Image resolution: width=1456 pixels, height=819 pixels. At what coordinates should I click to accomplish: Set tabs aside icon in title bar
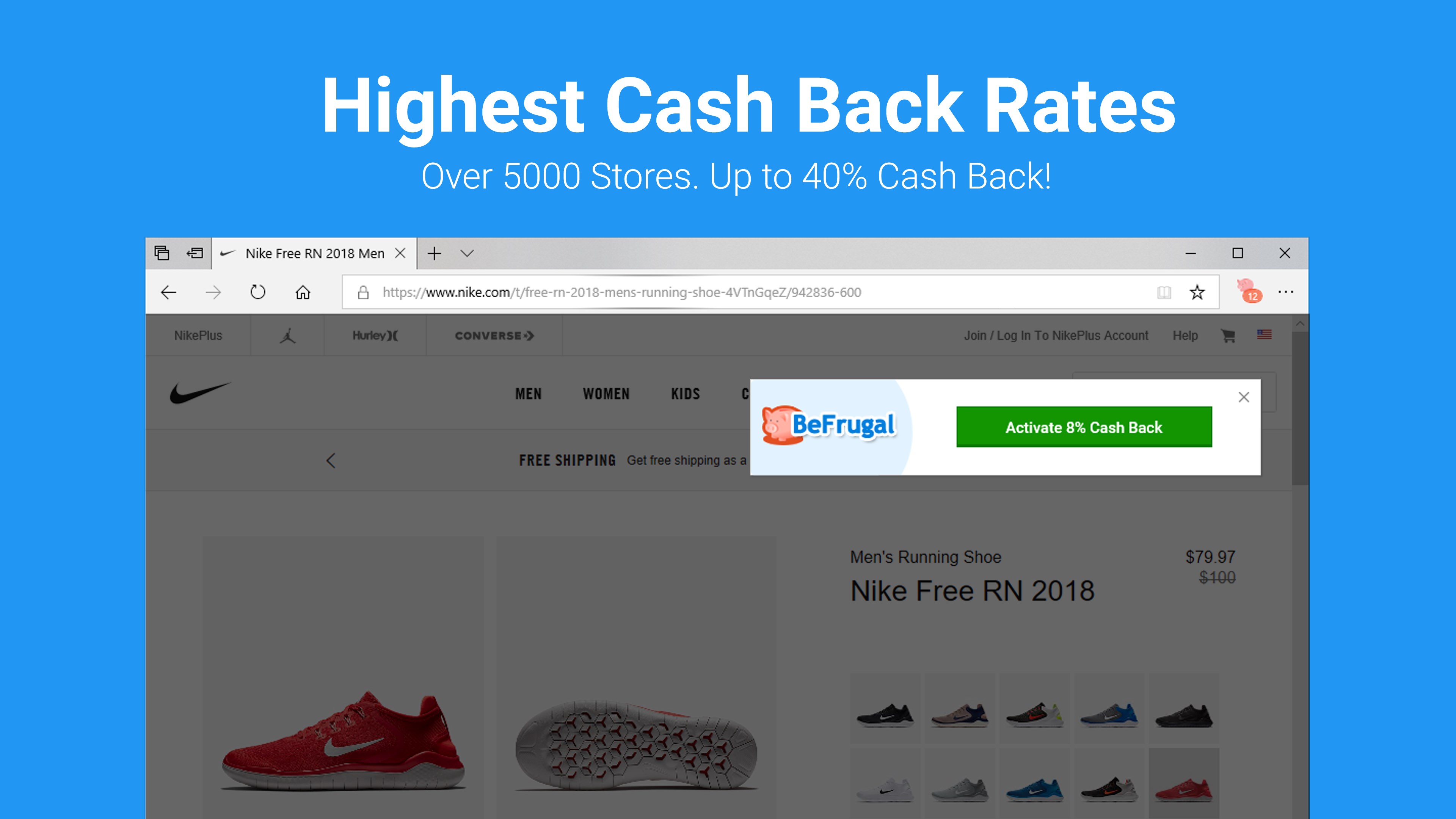tap(195, 253)
